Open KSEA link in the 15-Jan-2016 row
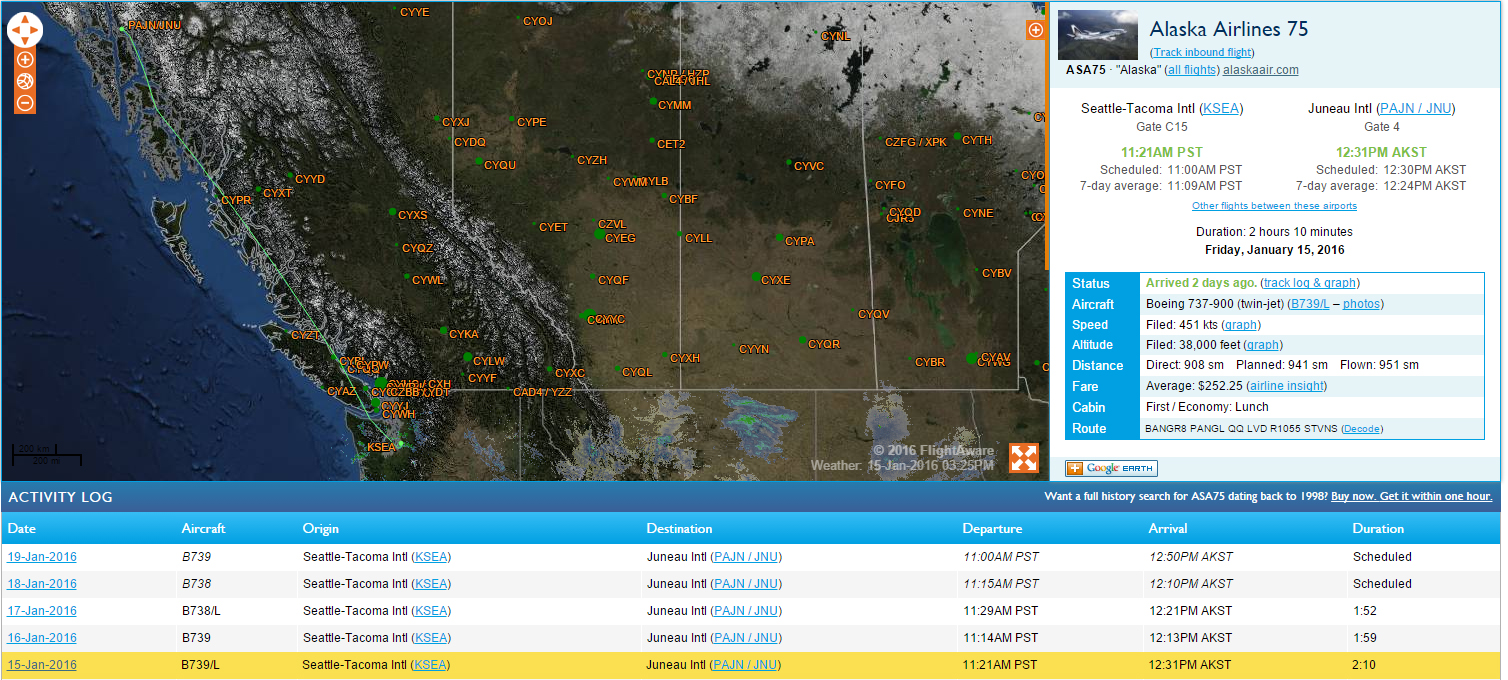 click(x=431, y=665)
